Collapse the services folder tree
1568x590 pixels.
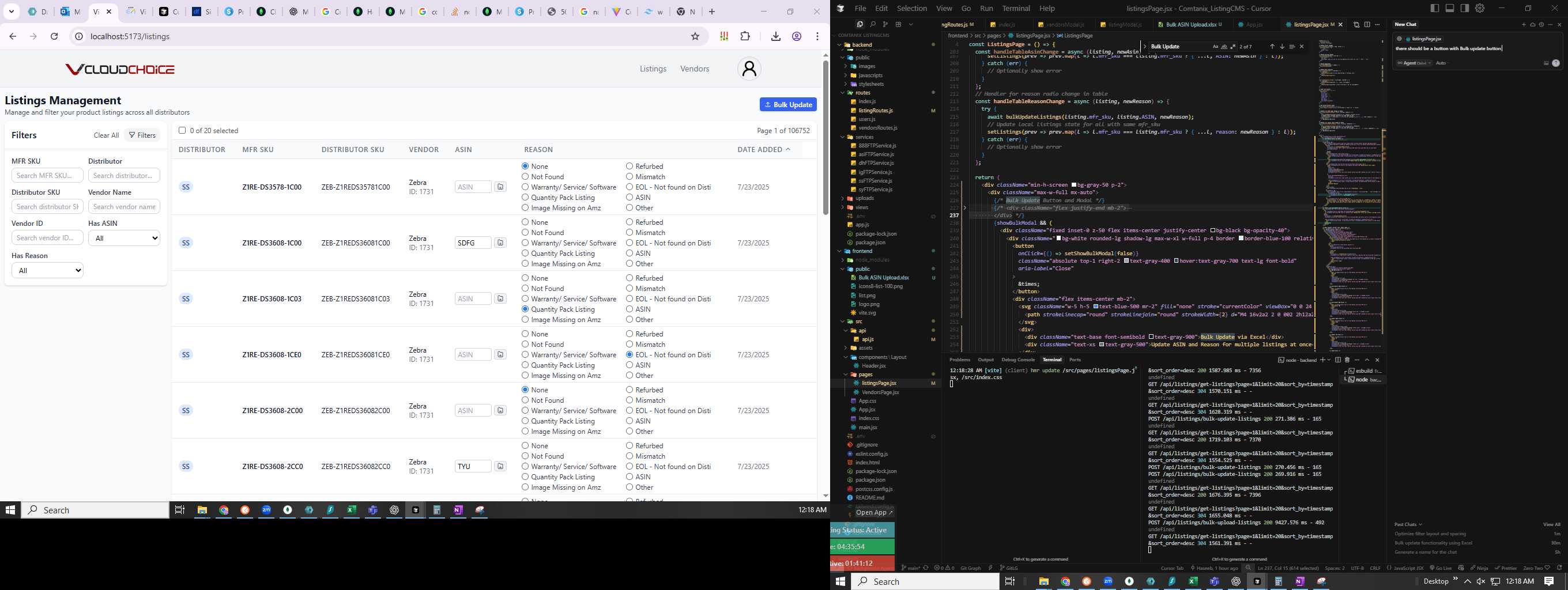[x=843, y=137]
